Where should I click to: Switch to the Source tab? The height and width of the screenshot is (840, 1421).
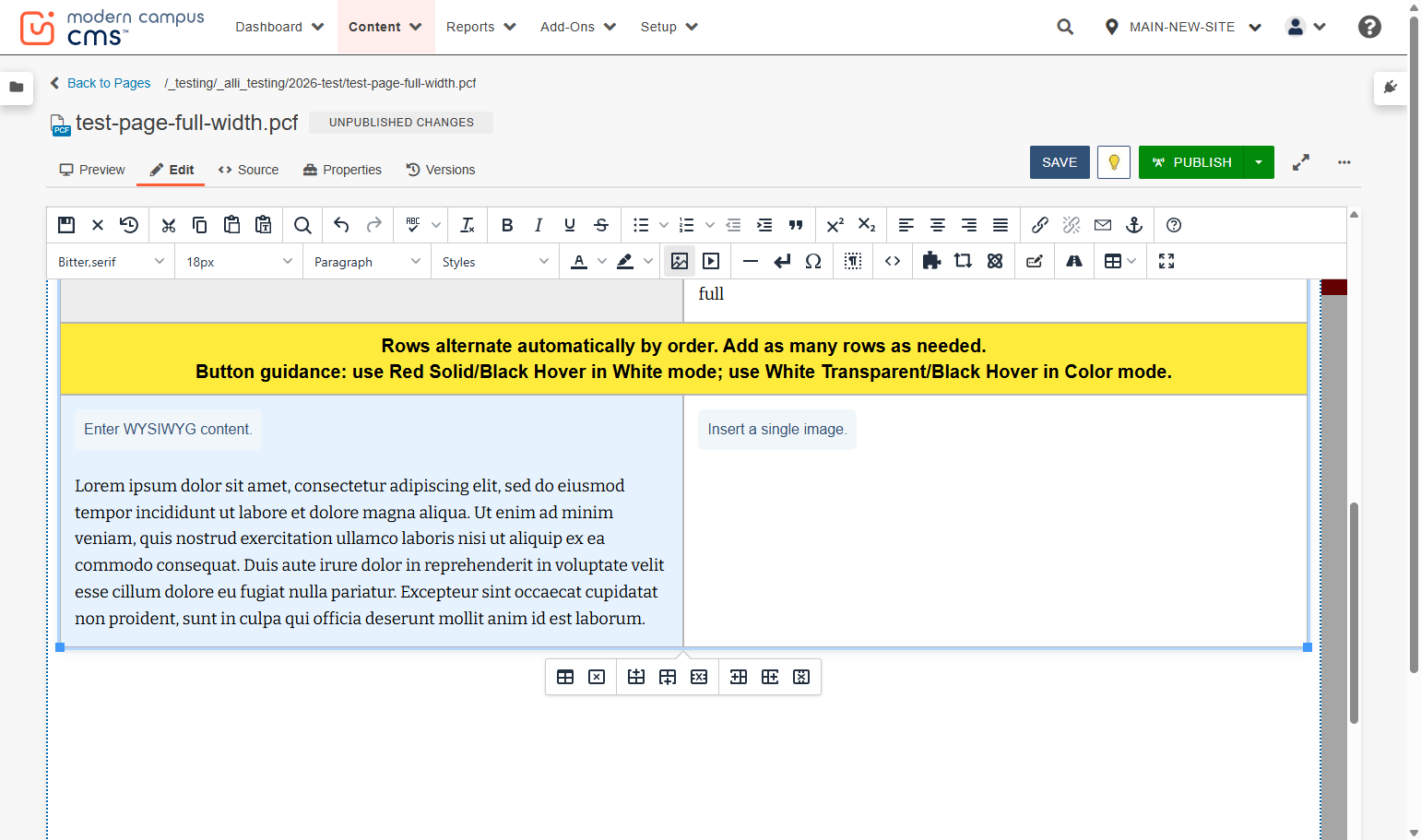pyautogui.click(x=248, y=170)
